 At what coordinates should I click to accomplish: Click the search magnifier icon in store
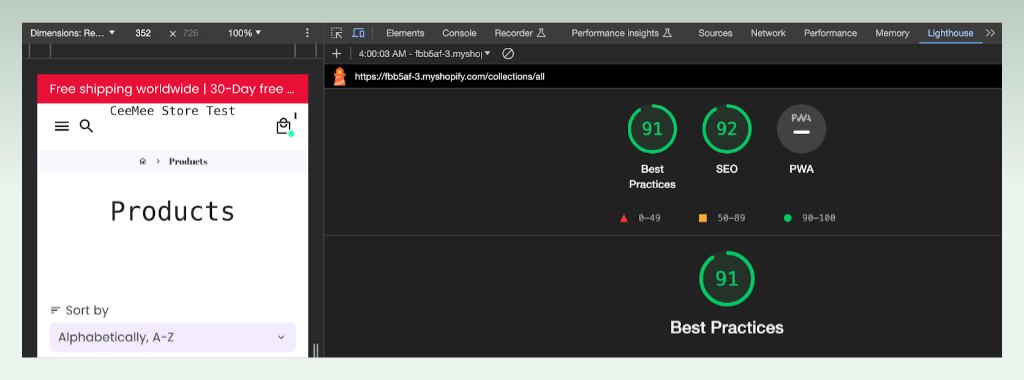click(x=86, y=126)
